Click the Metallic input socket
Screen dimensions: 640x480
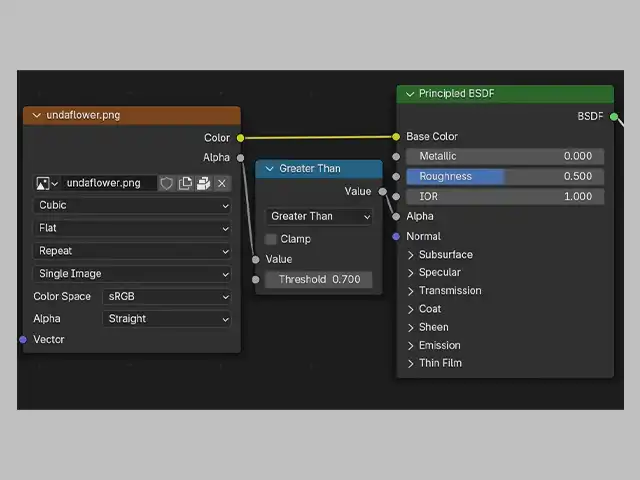tap(396, 156)
